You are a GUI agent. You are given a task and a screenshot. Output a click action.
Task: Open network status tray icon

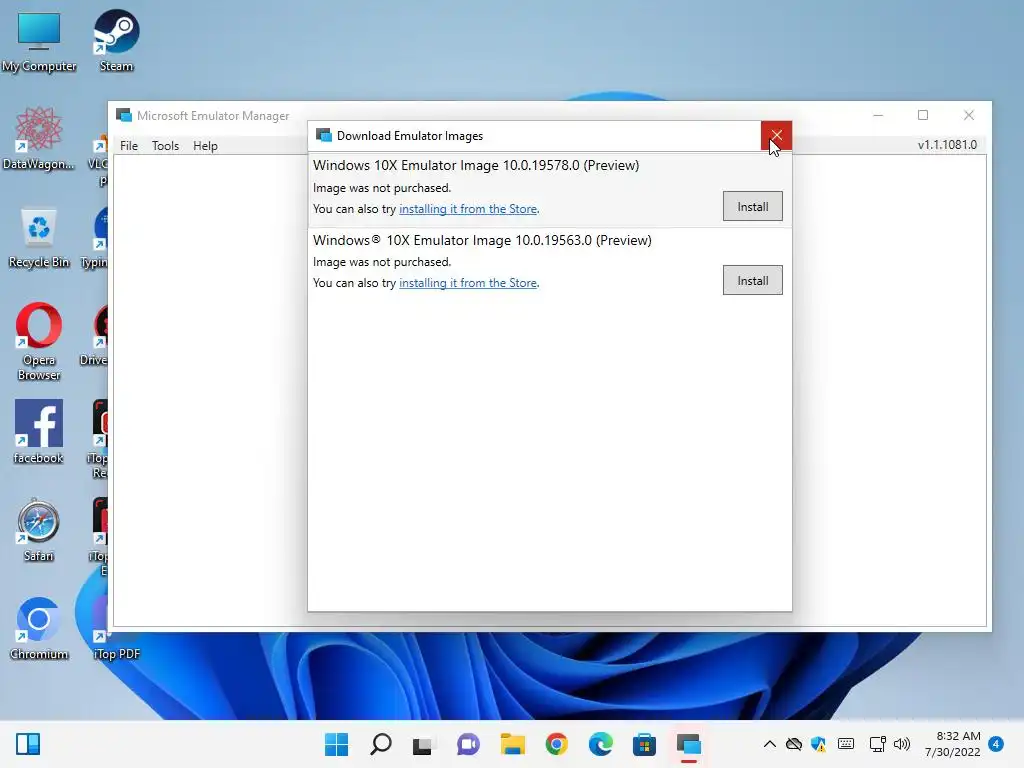(x=877, y=744)
